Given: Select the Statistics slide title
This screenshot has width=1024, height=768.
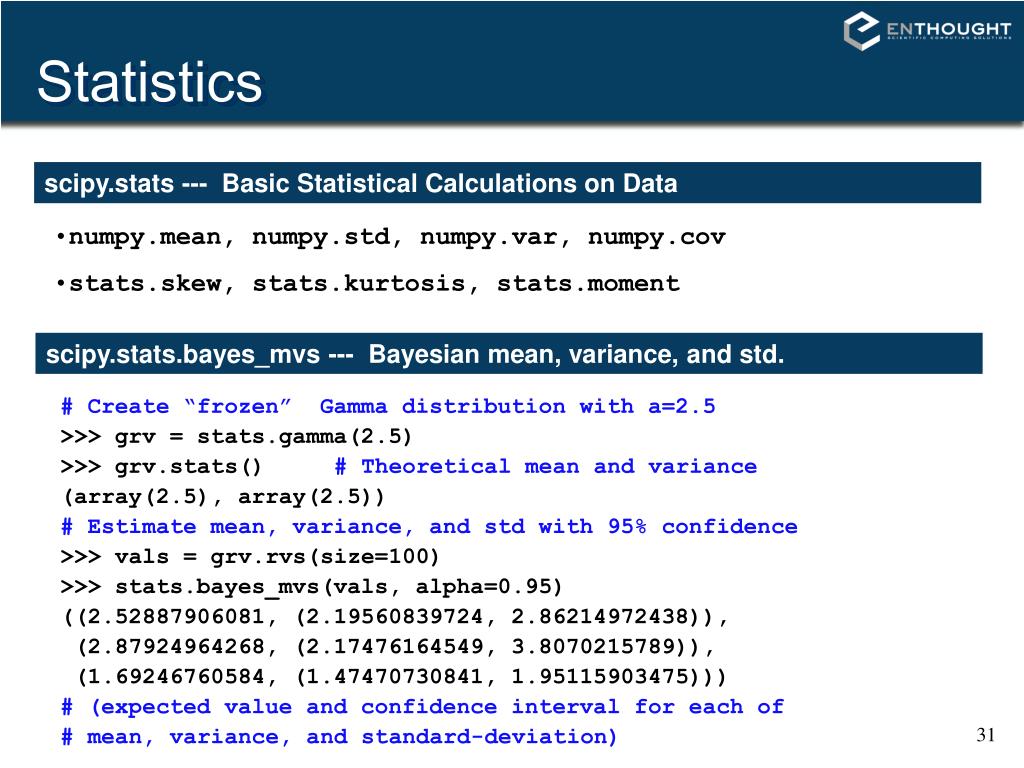Looking at the screenshot, I should pyautogui.click(x=150, y=82).
